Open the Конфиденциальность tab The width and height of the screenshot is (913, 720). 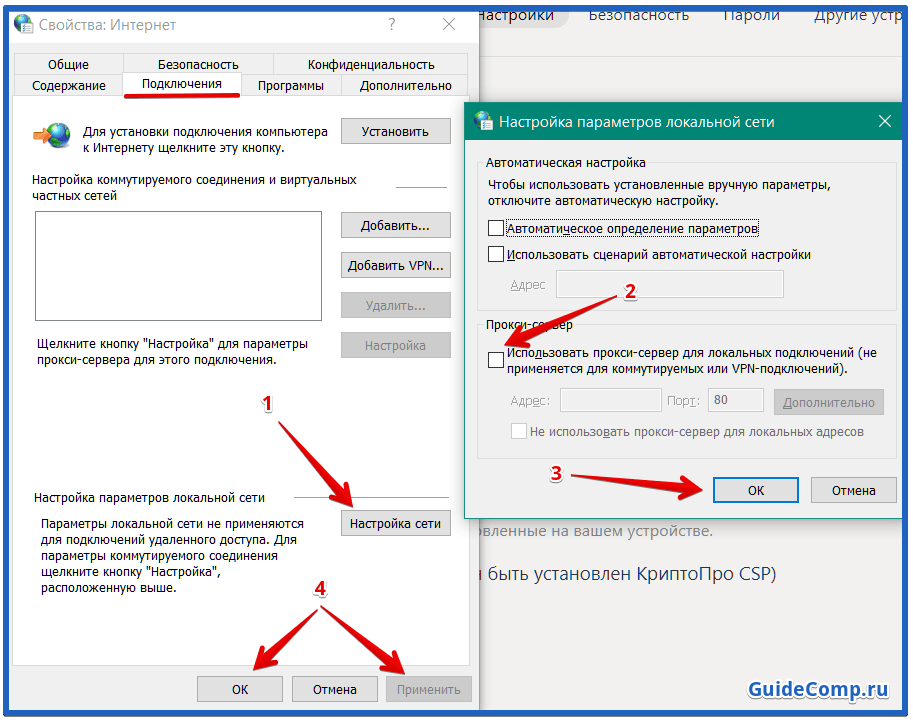[371, 65]
